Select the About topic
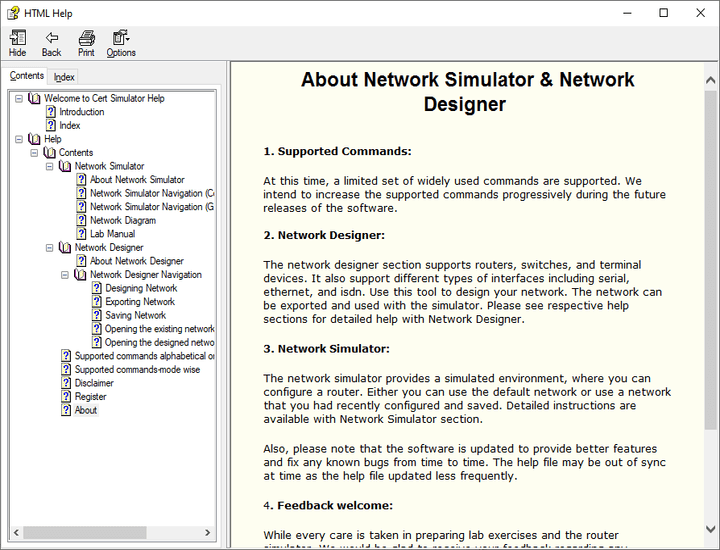Screen dimensions: 720x550 [x=86, y=410]
